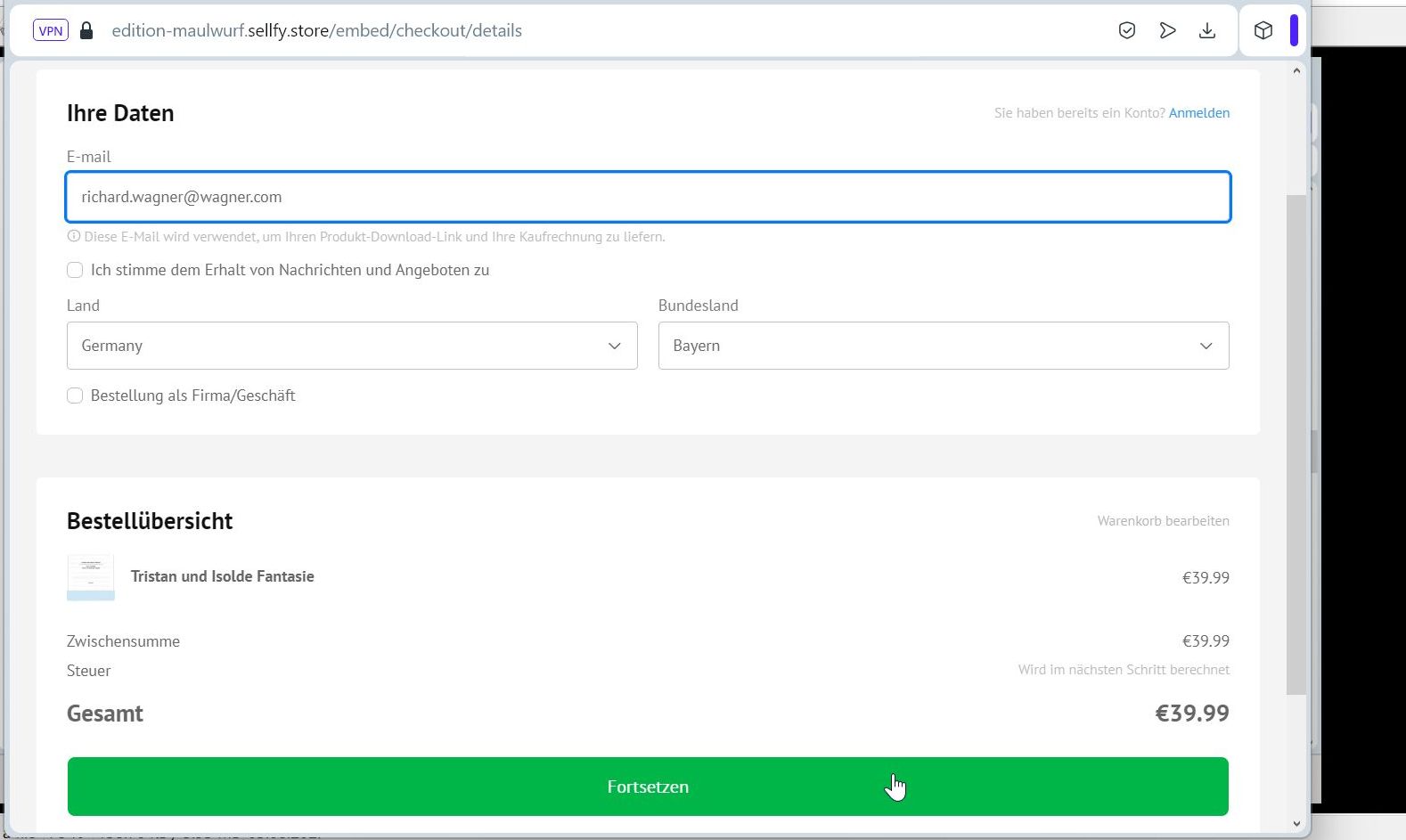Click the vertical page scrollbar thumb

[x=1296, y=445]
